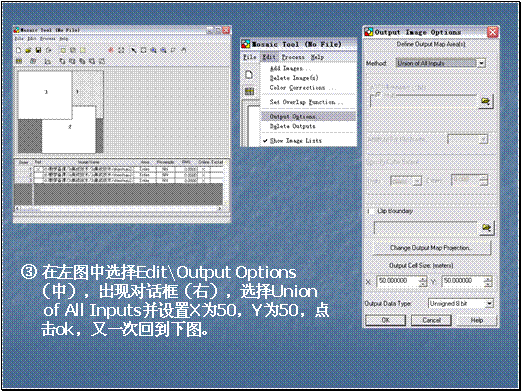Viewport: 521px width, 391px height.
Task: Click the first blue zoom magnifier icon
Action: point(154,50)
